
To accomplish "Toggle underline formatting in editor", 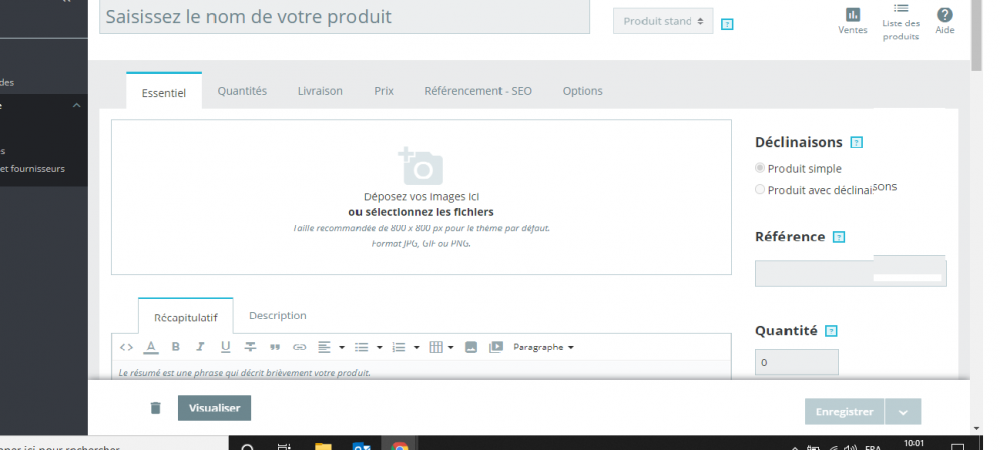I will [x=225, y=347].
